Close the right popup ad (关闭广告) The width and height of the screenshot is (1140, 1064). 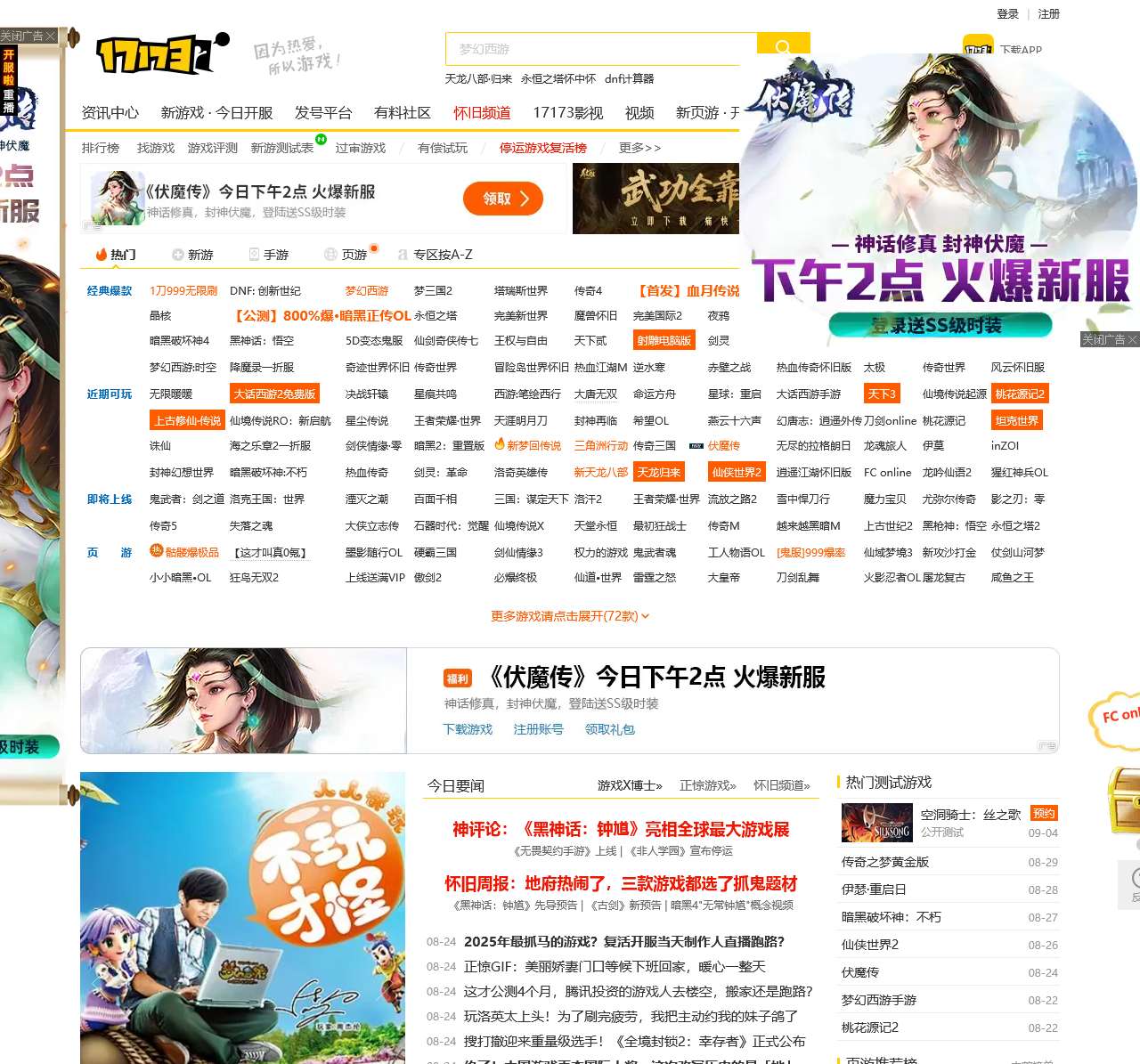click(1109, 339)
